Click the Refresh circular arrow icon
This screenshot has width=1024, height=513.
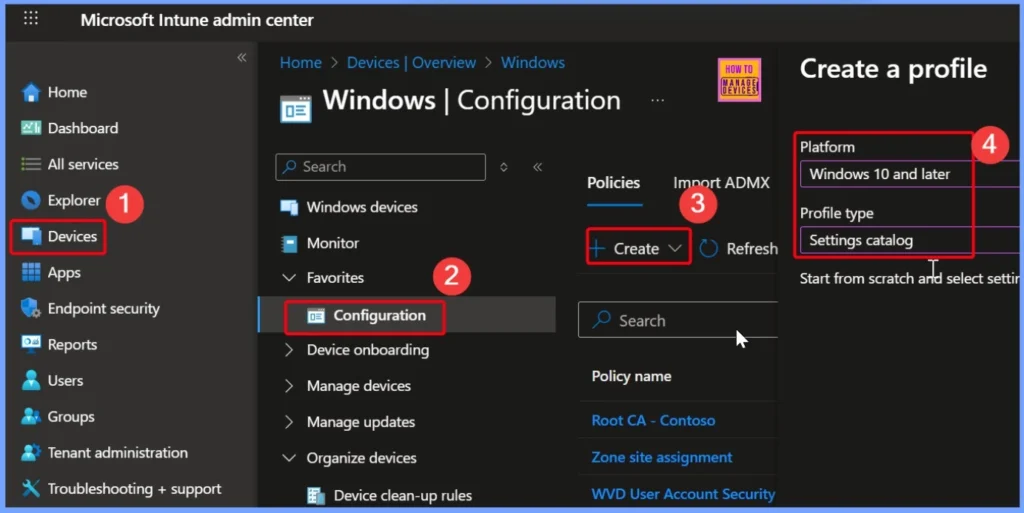pyautogui.click(x=709, y=249)
